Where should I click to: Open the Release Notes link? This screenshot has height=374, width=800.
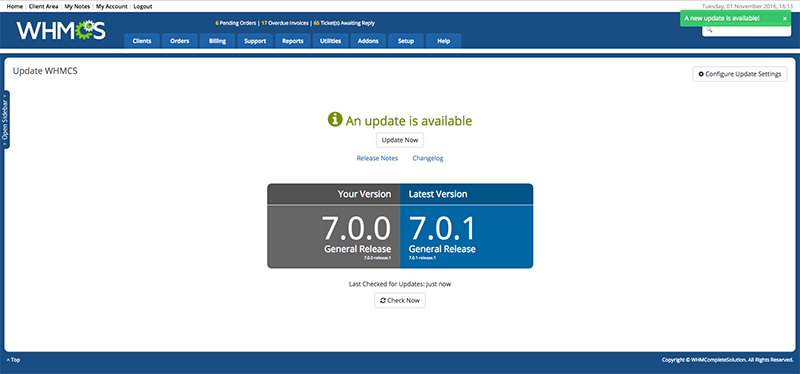377,158
